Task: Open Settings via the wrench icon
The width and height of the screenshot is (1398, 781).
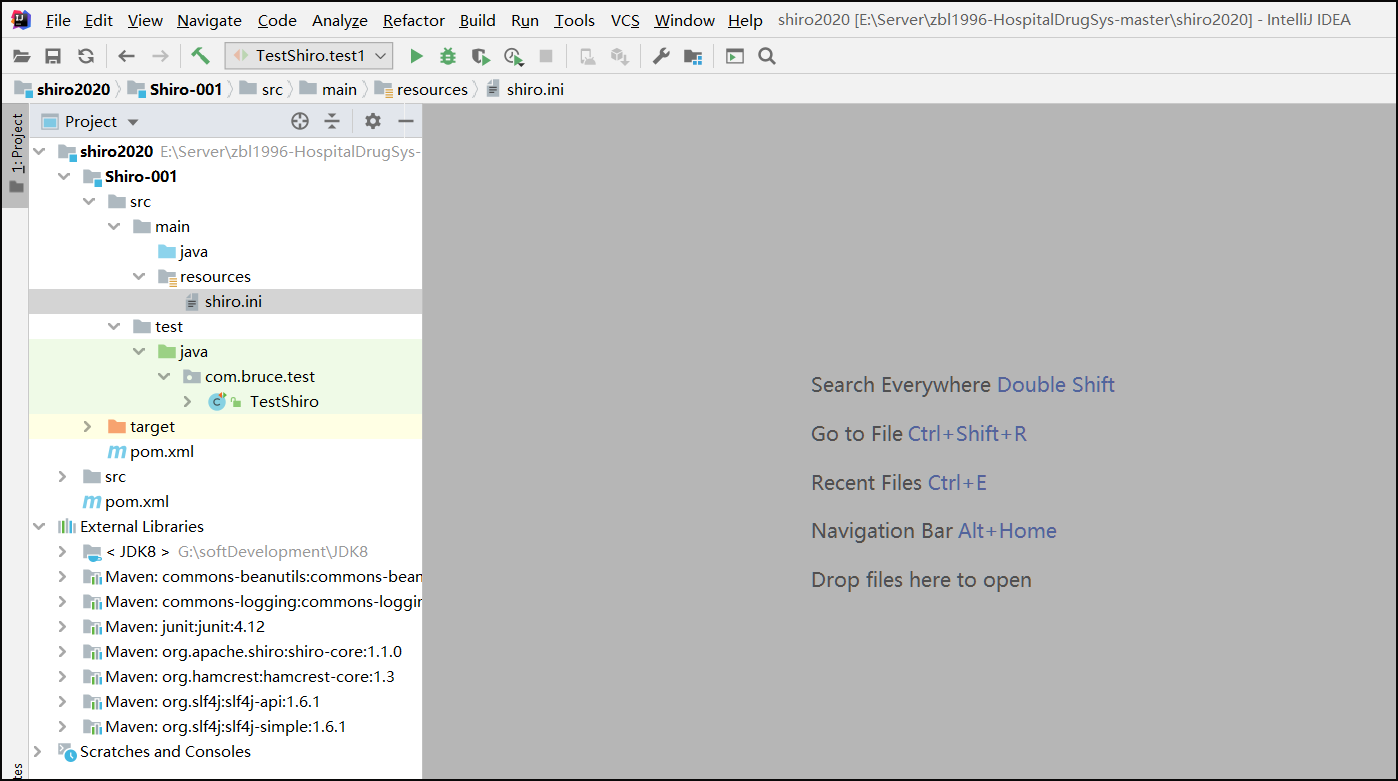Action: (x=661, y=57)
